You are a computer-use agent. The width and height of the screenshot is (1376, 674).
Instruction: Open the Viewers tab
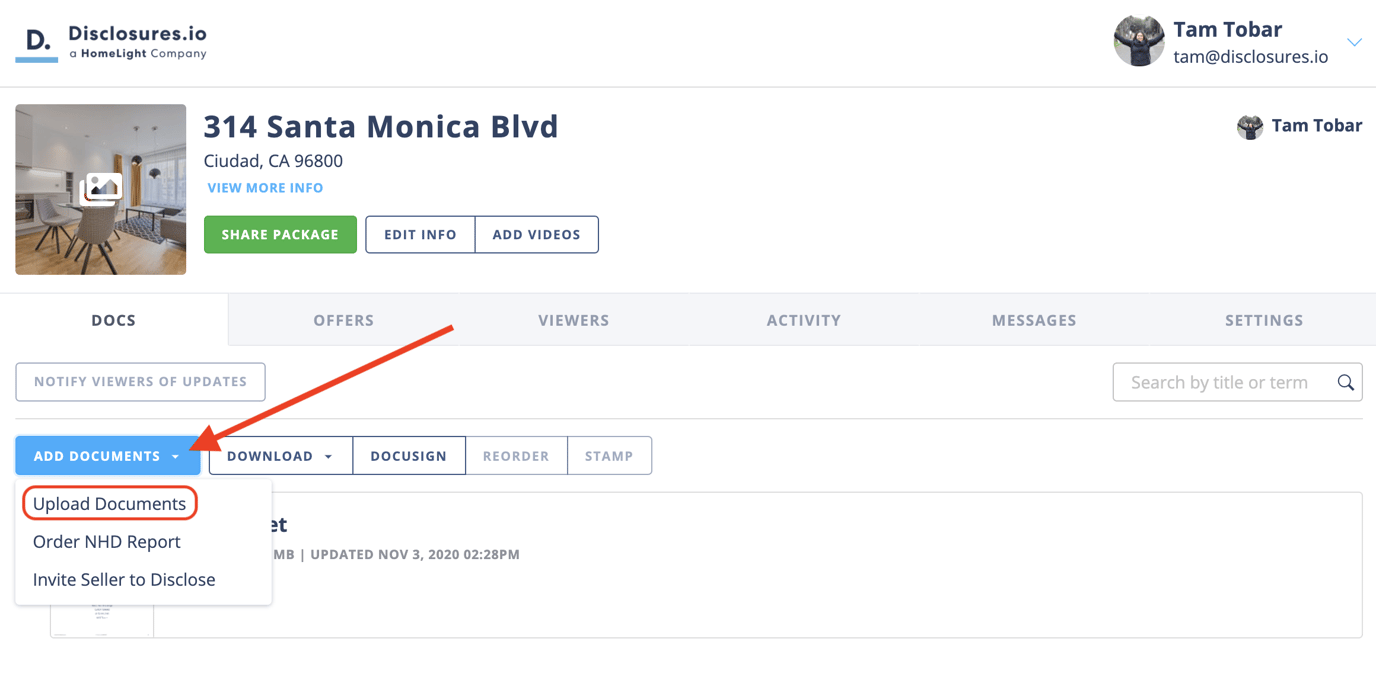[x=574, y=320]
